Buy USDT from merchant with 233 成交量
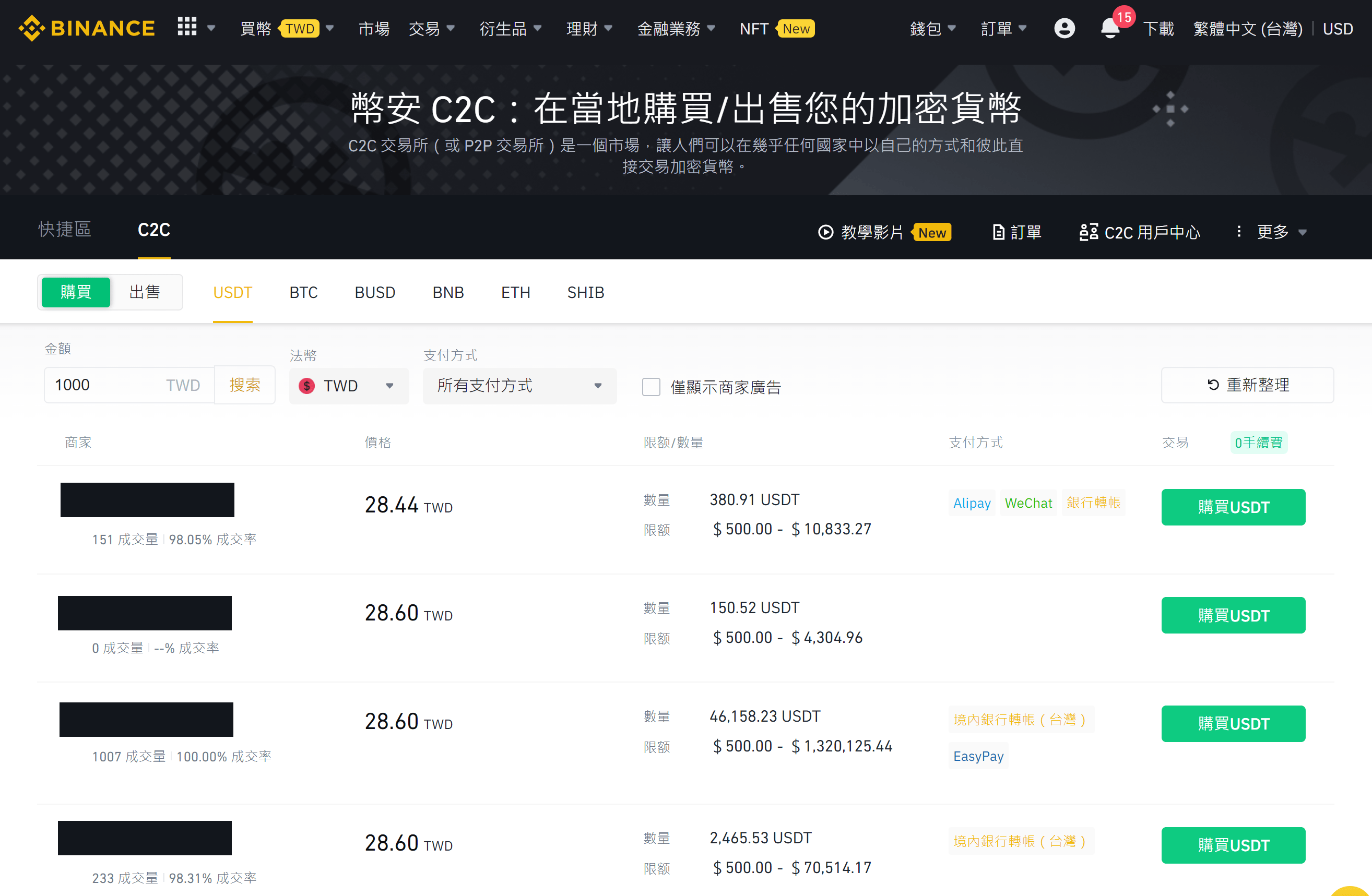This screenshot has width=1372, height=896. point(1233,845)
